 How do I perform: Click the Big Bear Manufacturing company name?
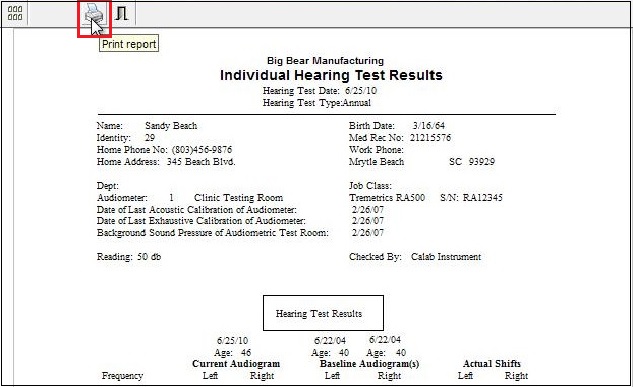point(325,61)
